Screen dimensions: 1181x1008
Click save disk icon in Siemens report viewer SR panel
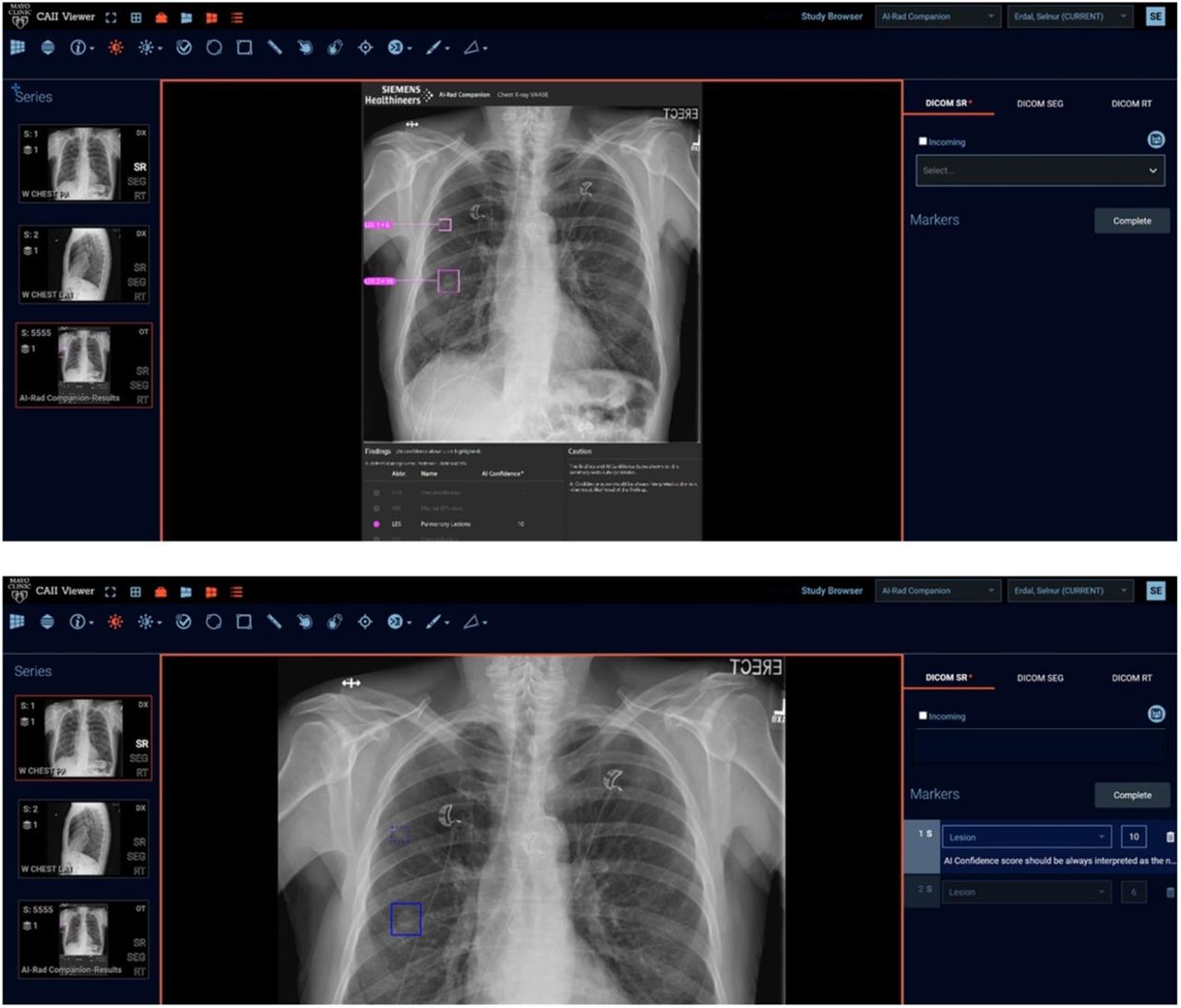coord(1156,139)
